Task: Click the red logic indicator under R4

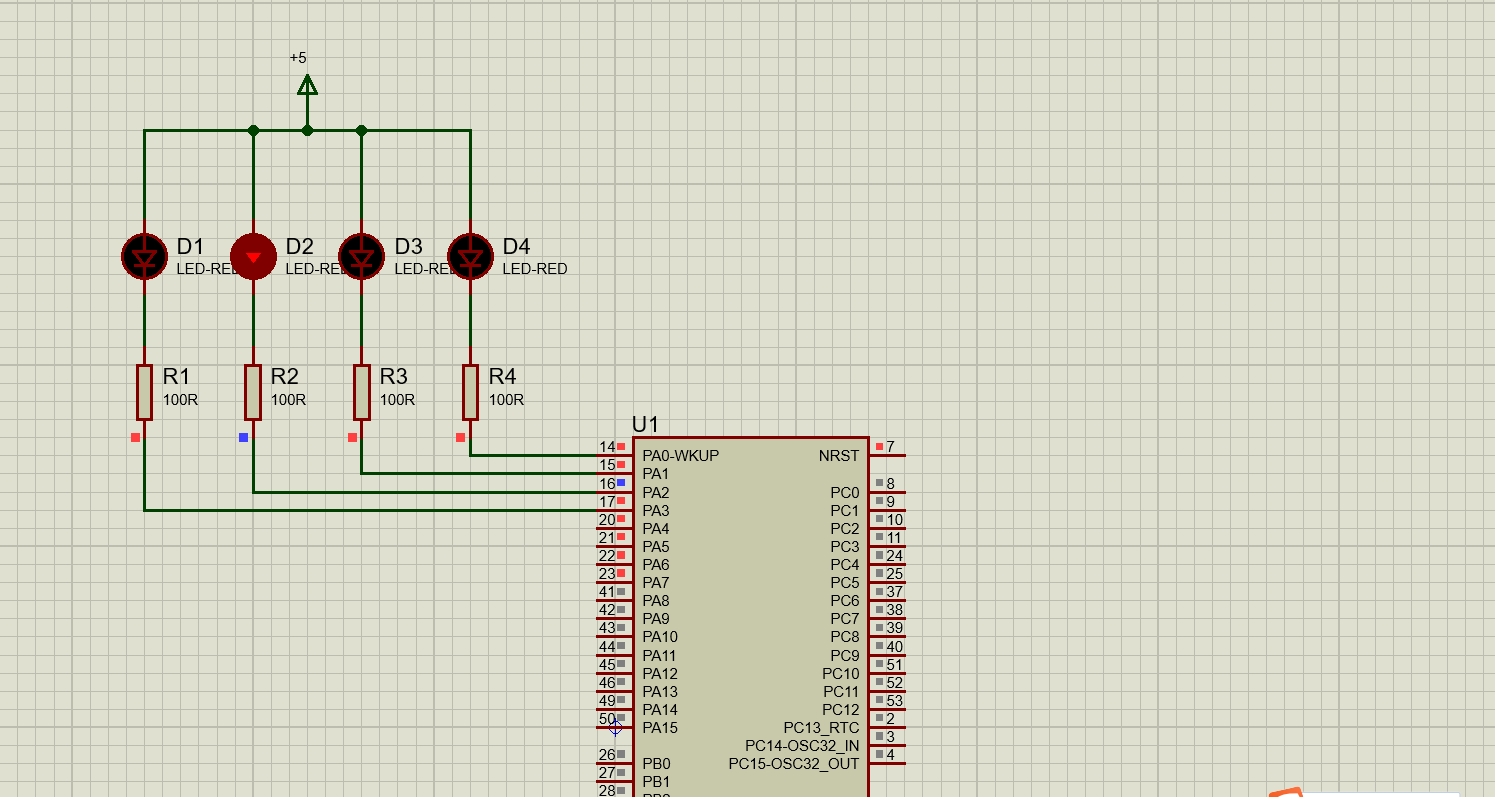Action: (x=460, y=437)
